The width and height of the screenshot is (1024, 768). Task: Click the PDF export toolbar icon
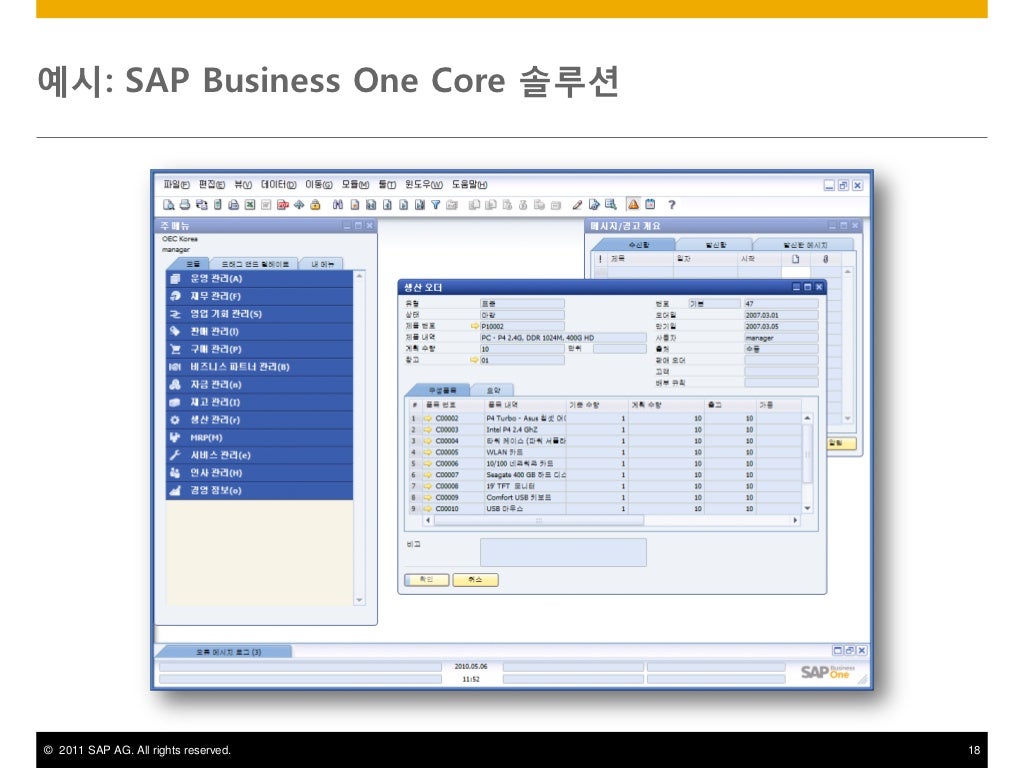pyautogui.click(x=283, y=205)
